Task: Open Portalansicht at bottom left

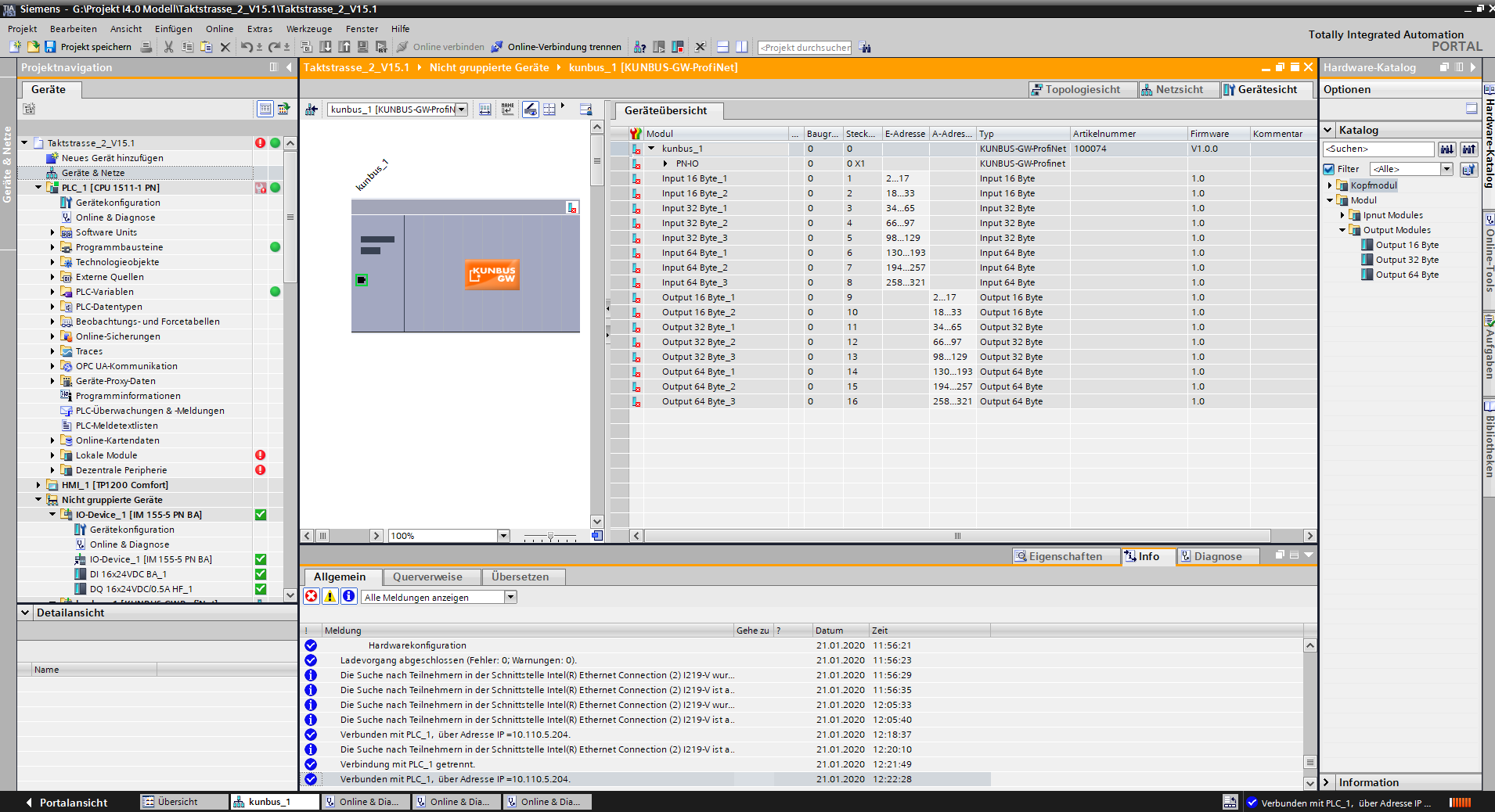Action: (66, 803)
